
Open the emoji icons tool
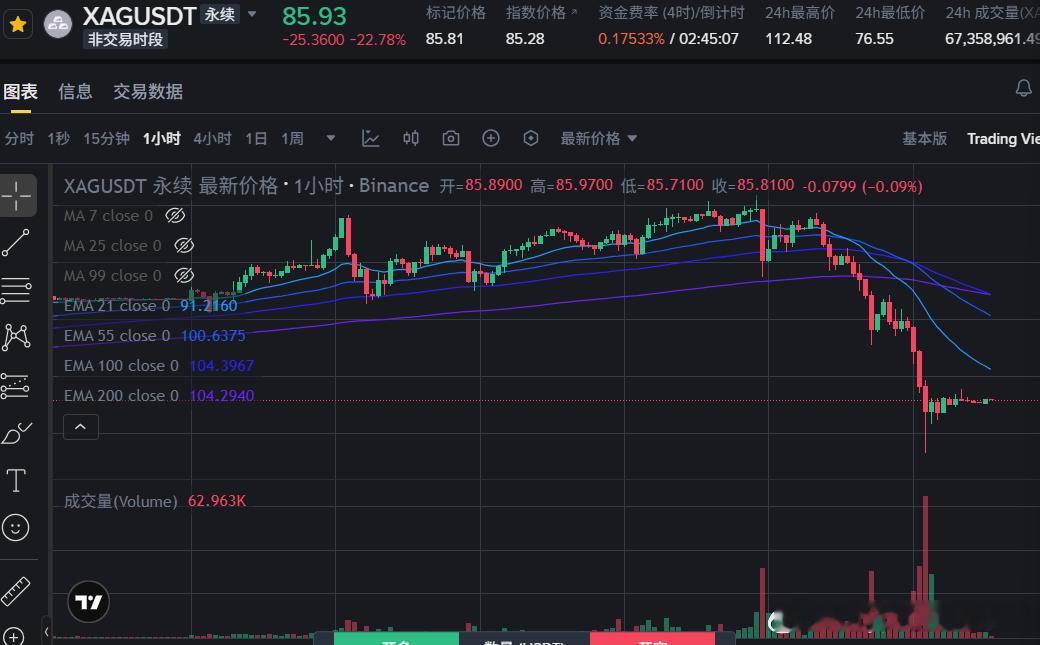pyautogui.click(x=16, y=528)
